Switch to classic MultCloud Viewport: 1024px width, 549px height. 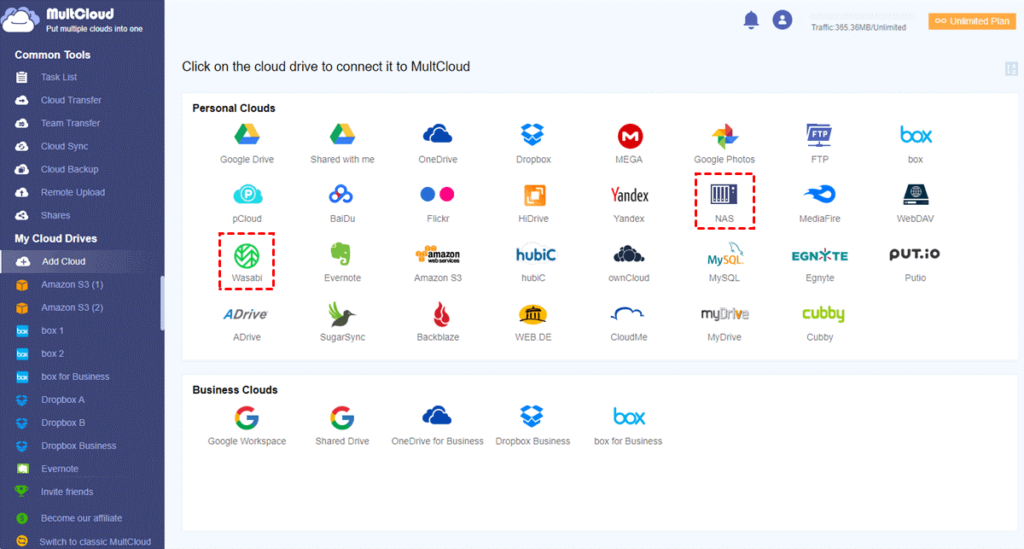95,542
